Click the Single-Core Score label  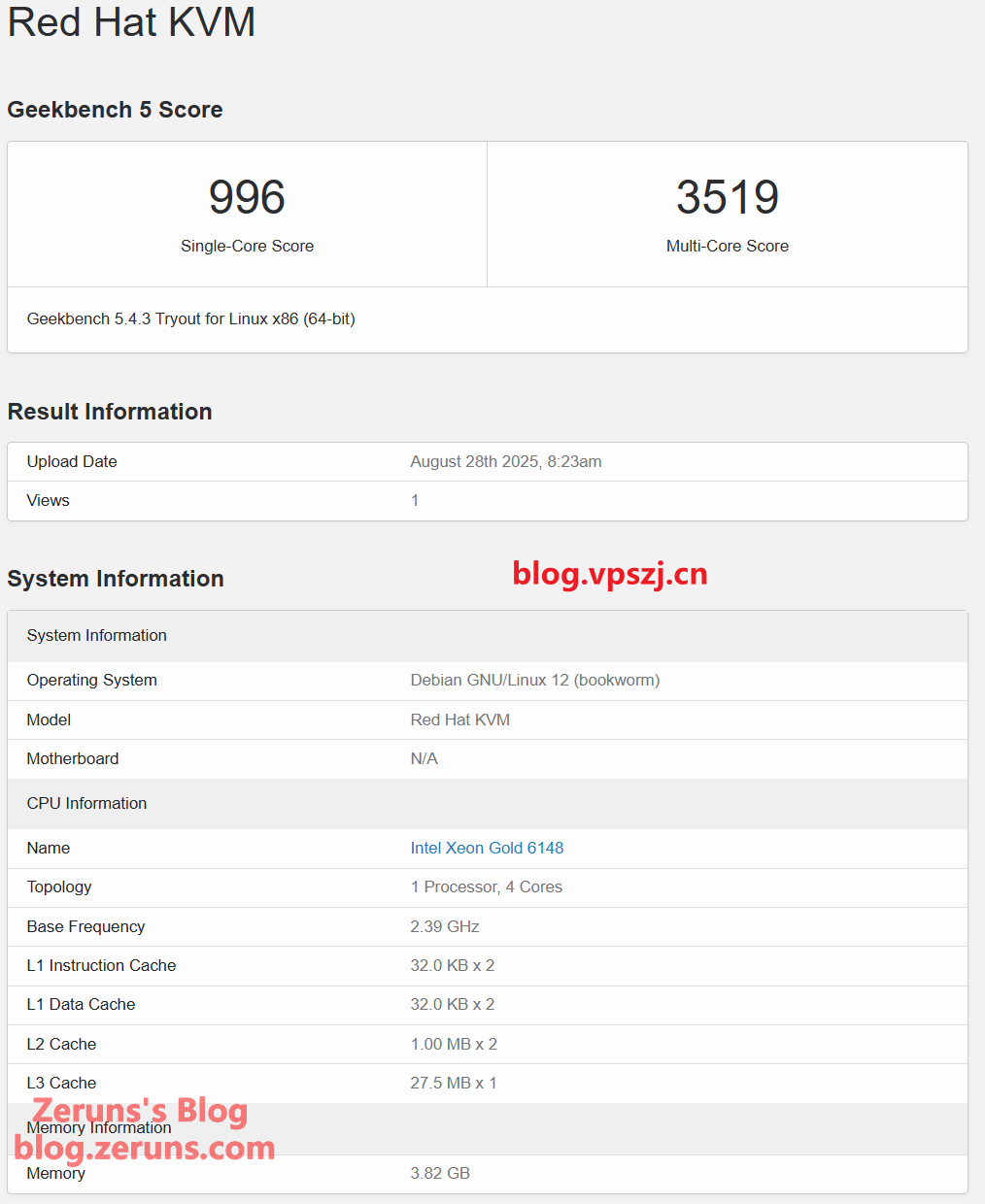[247, 246]
